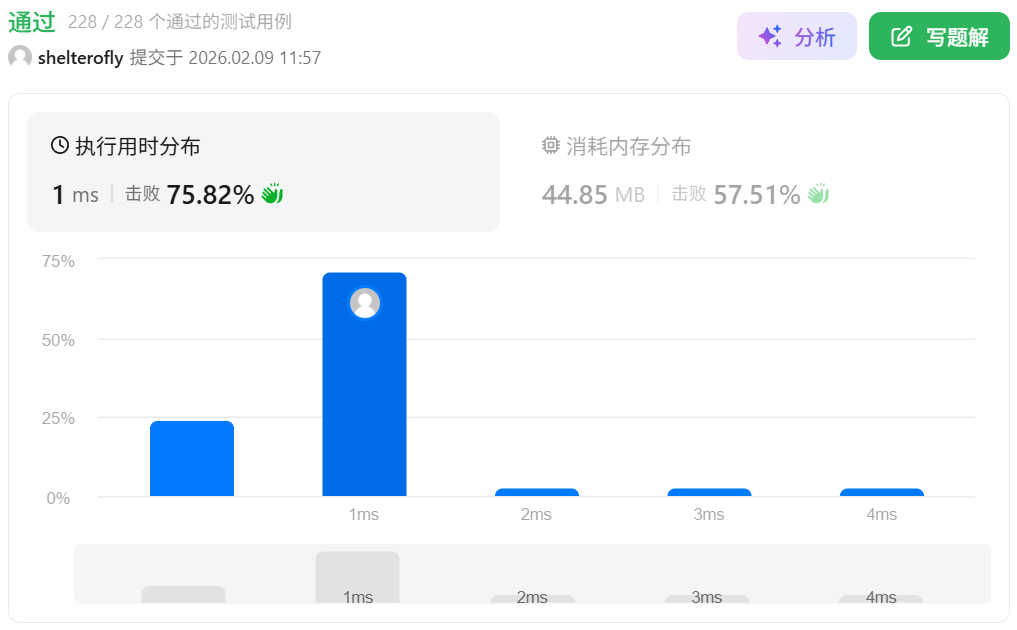Select the short blue bar above 4ms
The width and height of the screenshot is (1017, 630).
882,492
